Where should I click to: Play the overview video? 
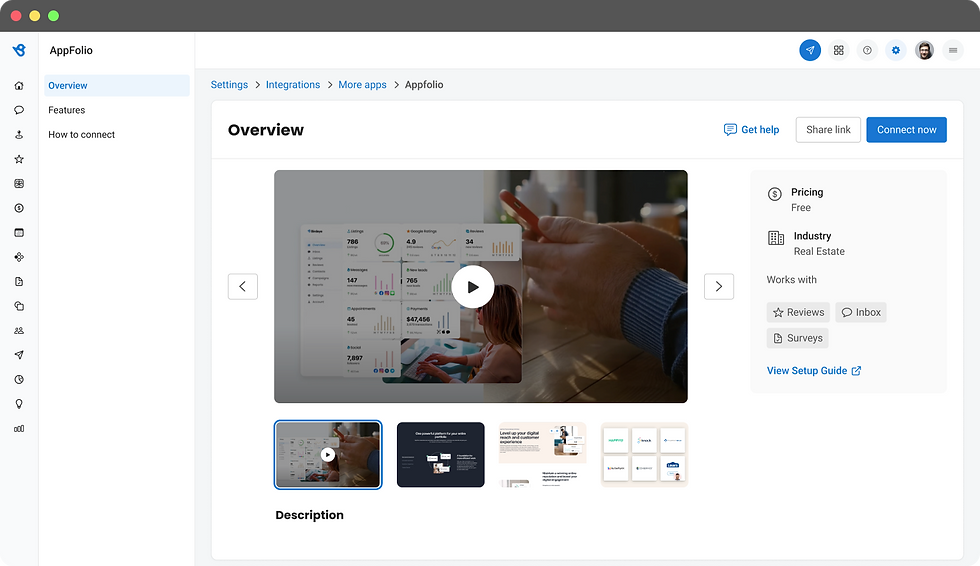[473, 287]
